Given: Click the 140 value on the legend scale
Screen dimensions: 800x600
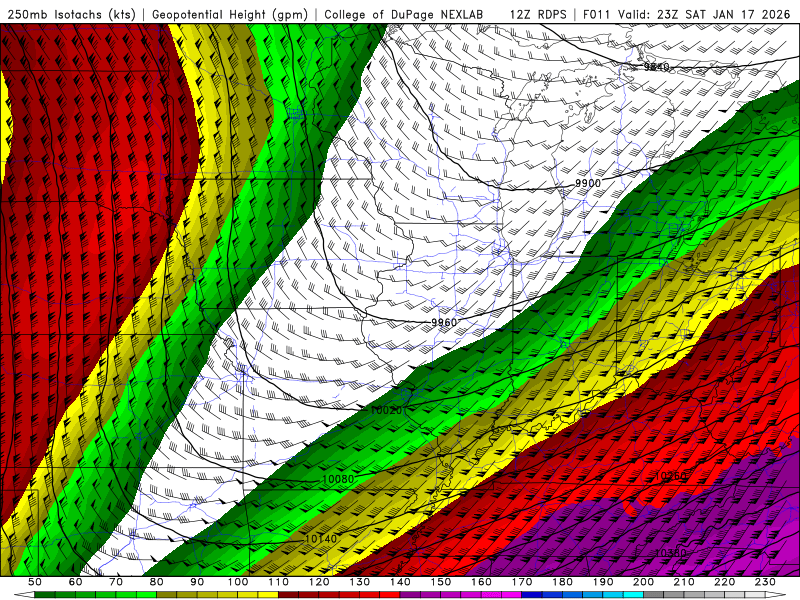Looking at the screenshot, I should 400,582.
